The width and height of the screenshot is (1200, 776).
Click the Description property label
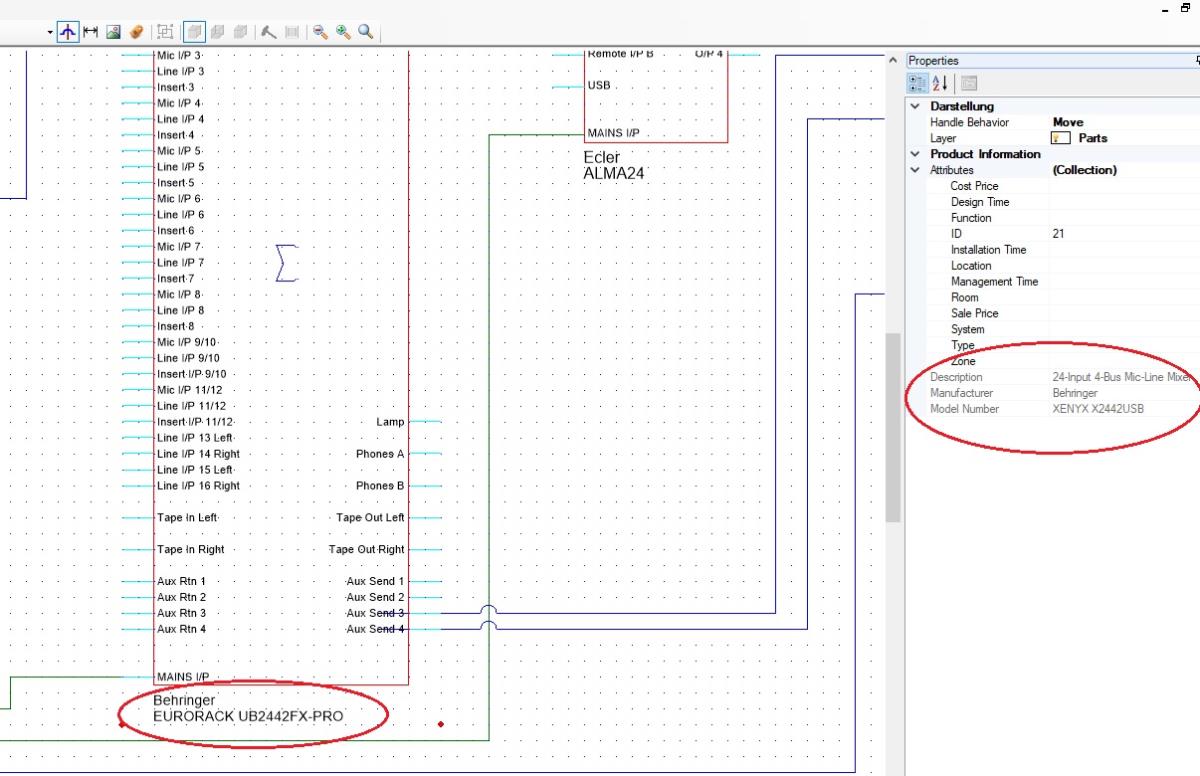click(x=956, y=377)
